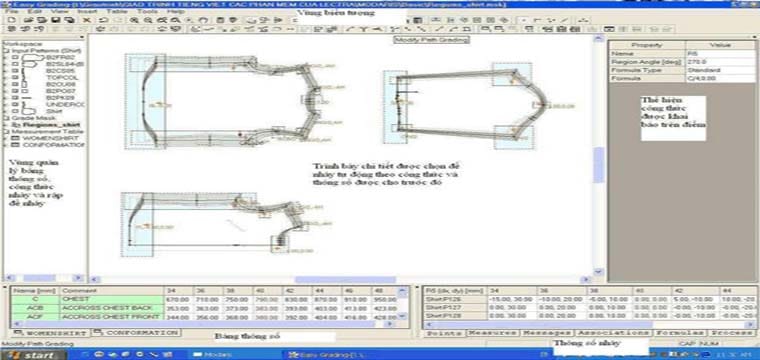Click the Open file toolbar icon
This screenshot has width=760, height=360.
(28, 20)
